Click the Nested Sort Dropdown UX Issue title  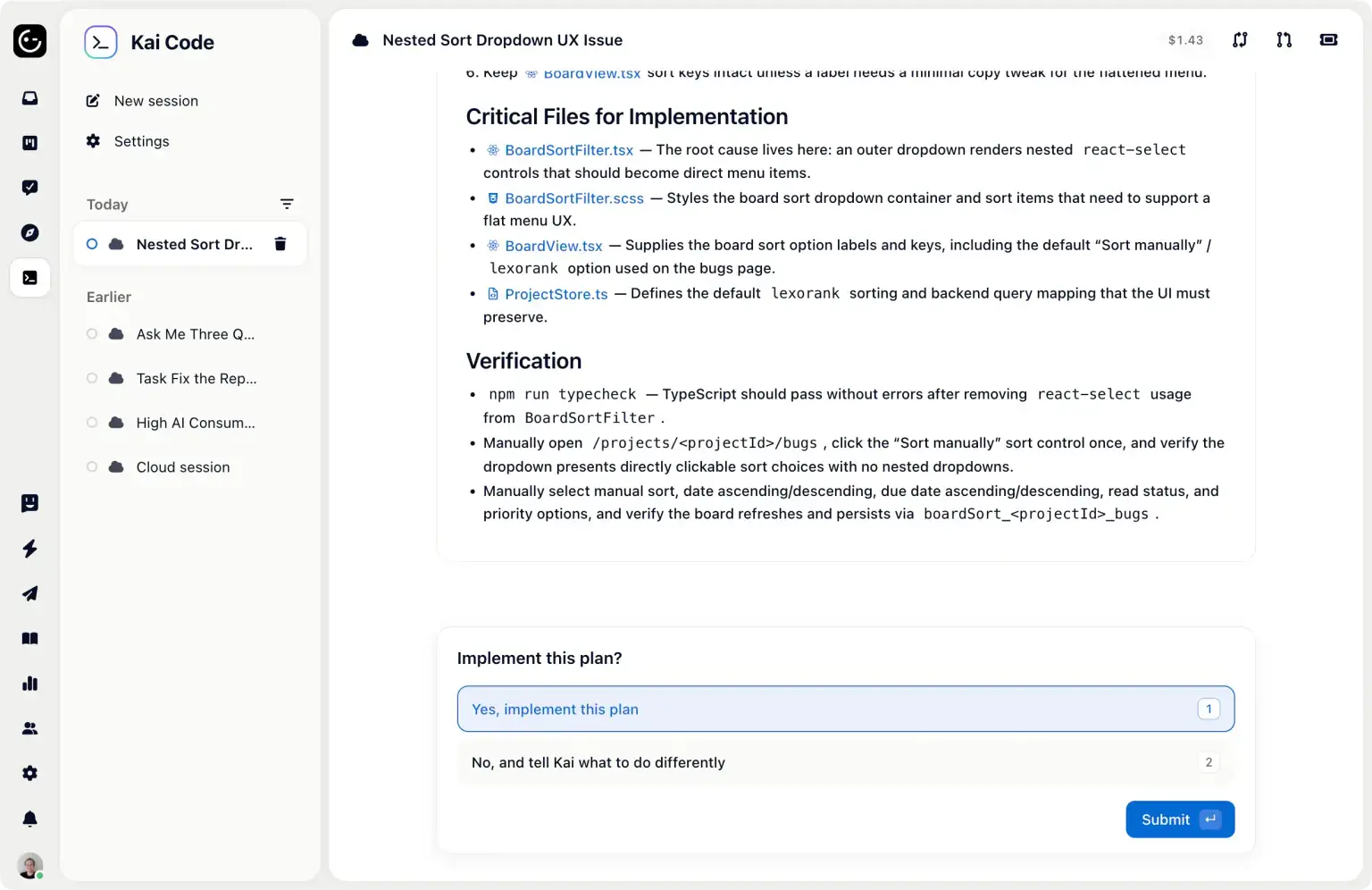(x=502, y=40)
